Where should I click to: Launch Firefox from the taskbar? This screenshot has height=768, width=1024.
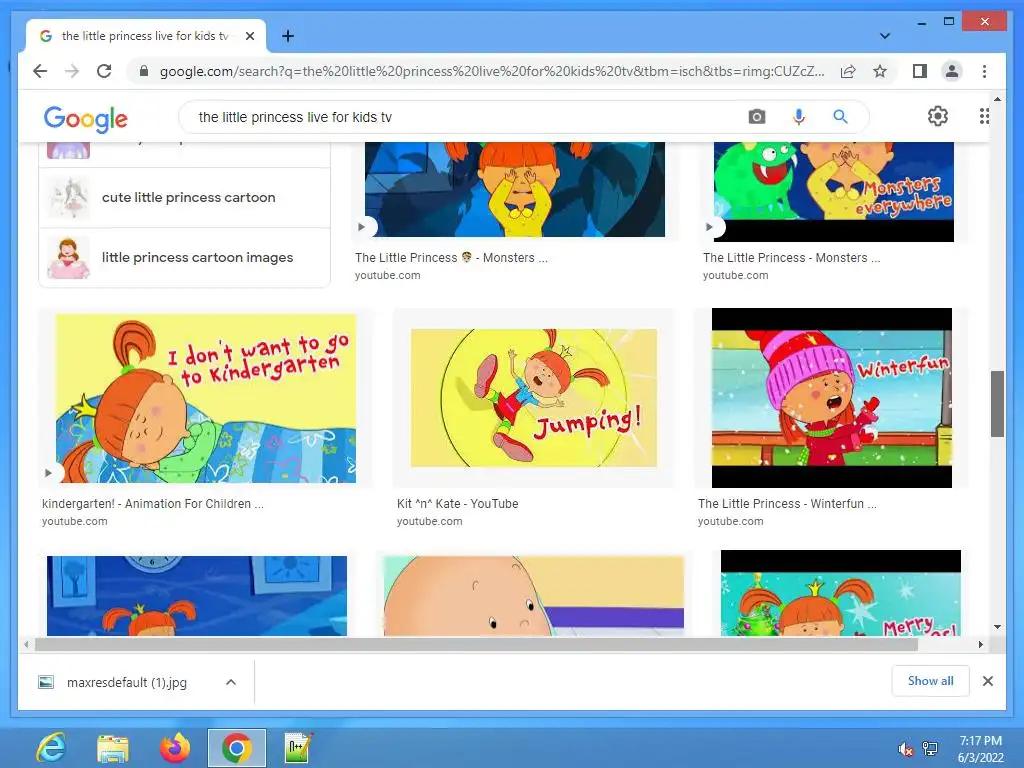tap(175, 748)
